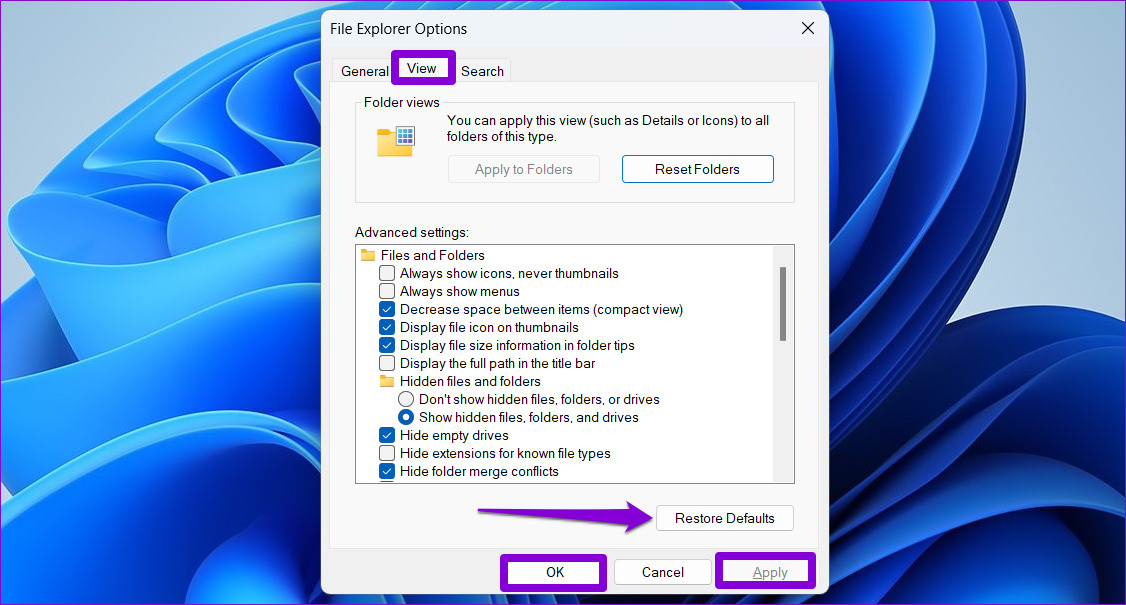This screenshot has height=605, width=1126.
Task: Check Hide extensions for known file types
Action: click(387, 453)
